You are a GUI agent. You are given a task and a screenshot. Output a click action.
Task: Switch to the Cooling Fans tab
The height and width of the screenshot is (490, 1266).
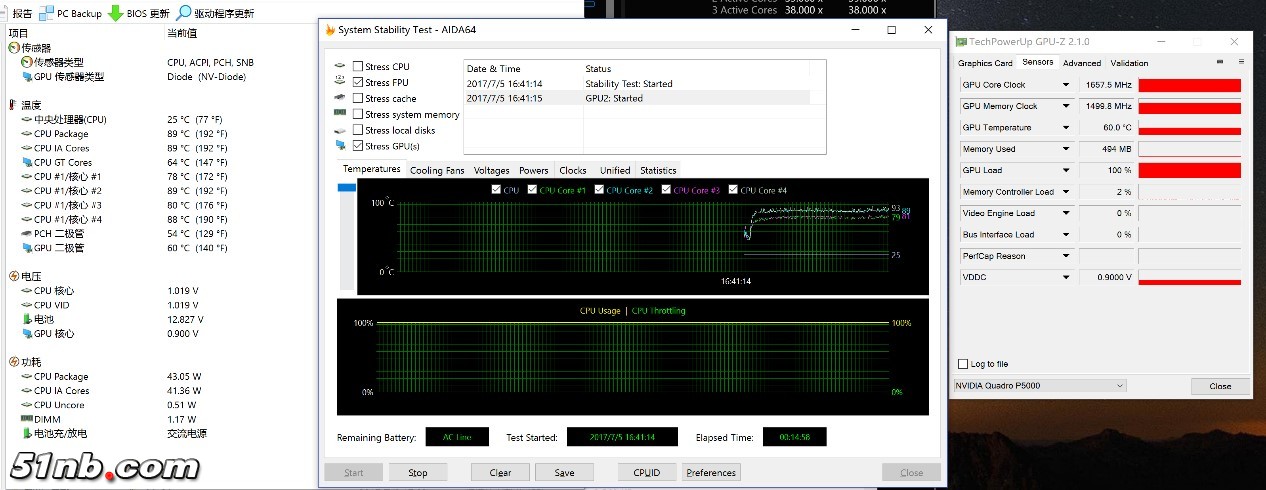437,171
